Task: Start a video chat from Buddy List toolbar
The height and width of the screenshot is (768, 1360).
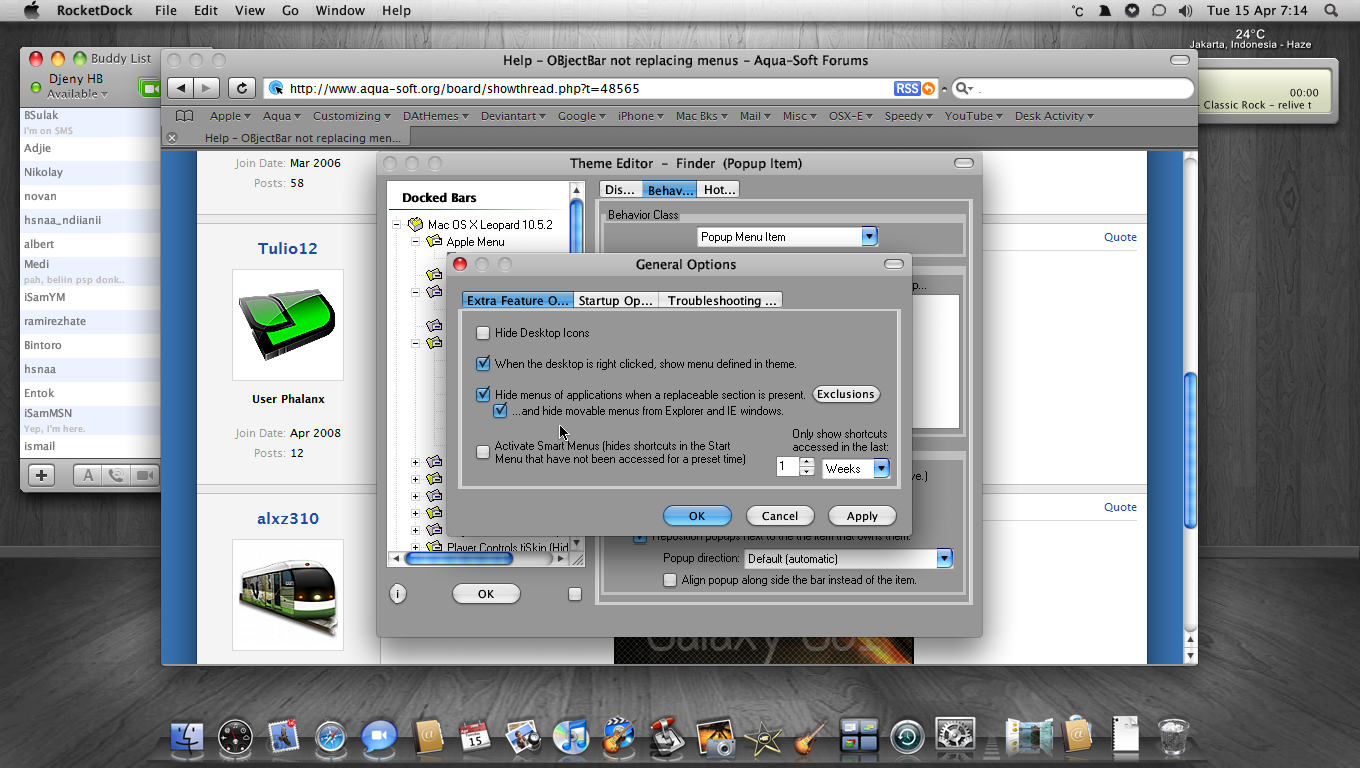Action: click(x=145, y=476)
